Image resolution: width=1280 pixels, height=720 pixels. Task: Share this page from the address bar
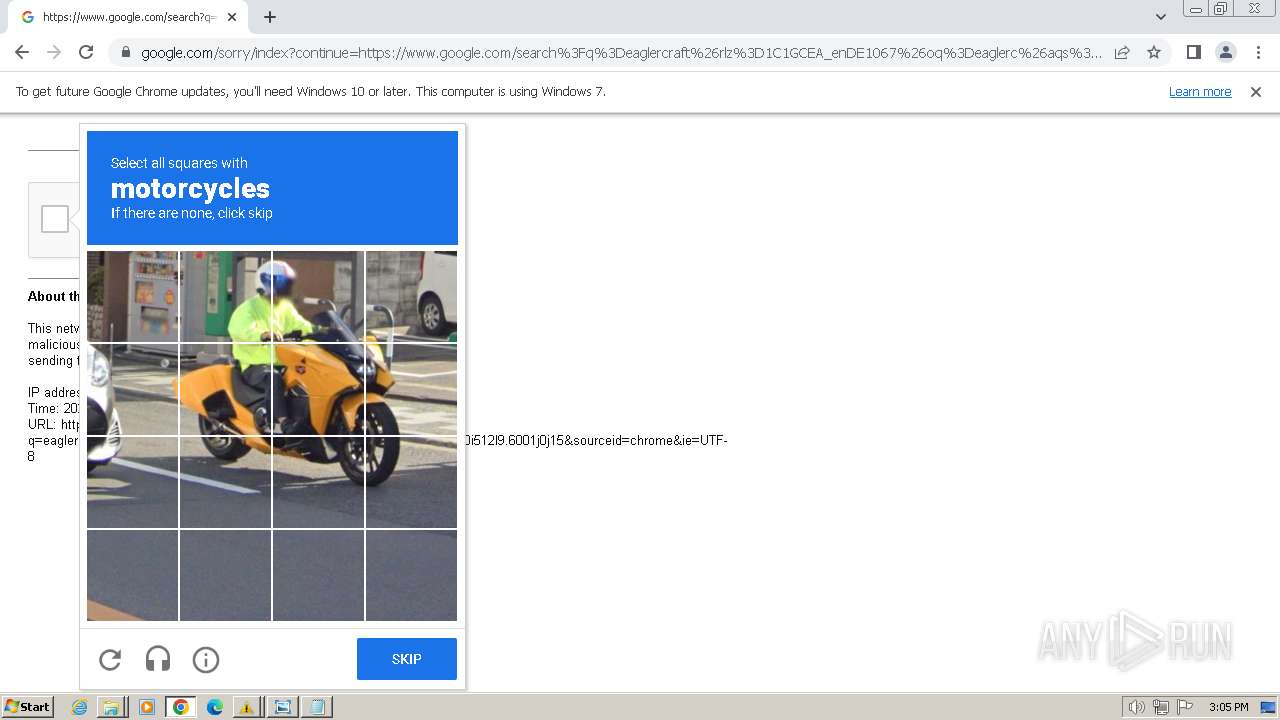[x=1122, y=52]
